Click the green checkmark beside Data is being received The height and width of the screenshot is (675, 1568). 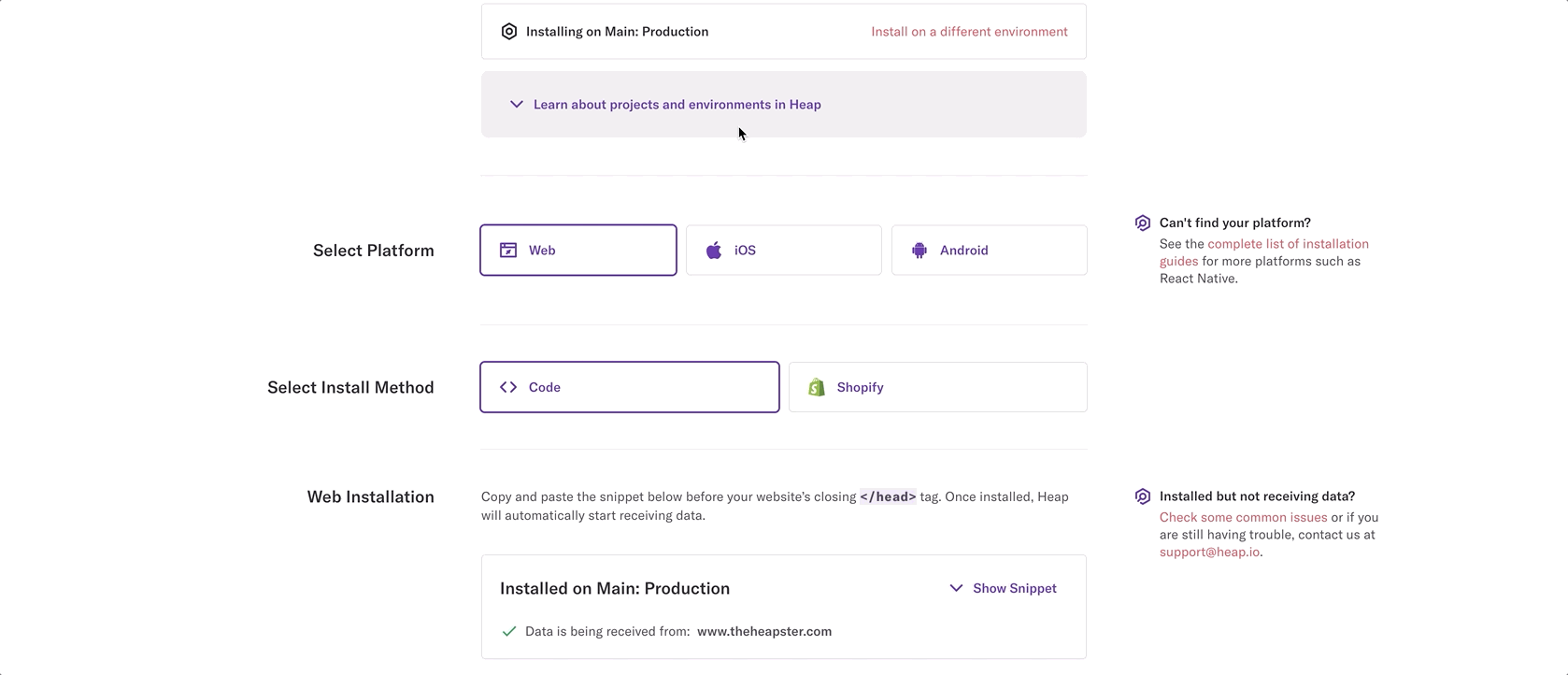509,631
